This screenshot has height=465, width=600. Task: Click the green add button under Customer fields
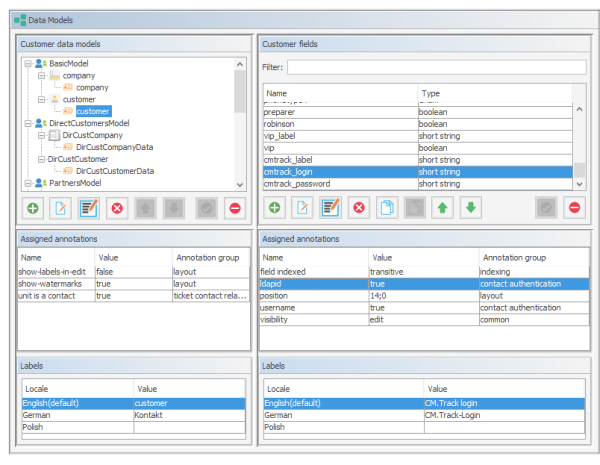click(x=274, y=208)
